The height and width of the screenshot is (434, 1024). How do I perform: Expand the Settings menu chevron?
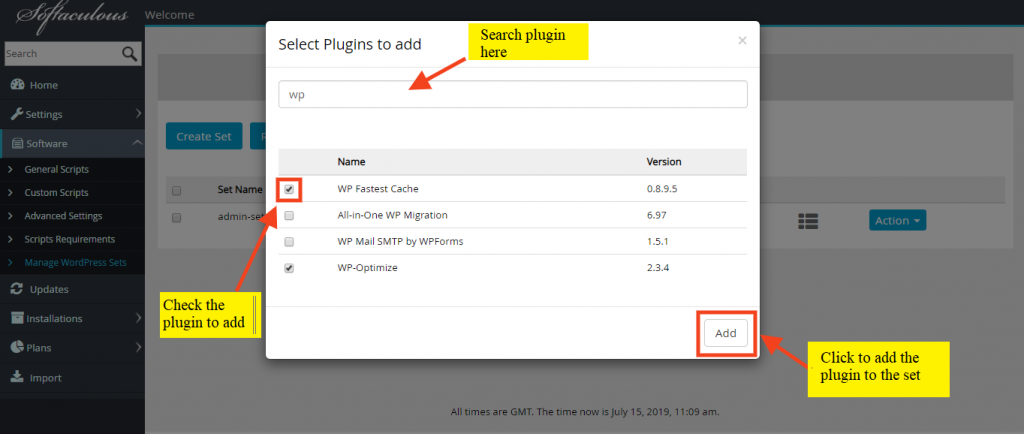138,114
